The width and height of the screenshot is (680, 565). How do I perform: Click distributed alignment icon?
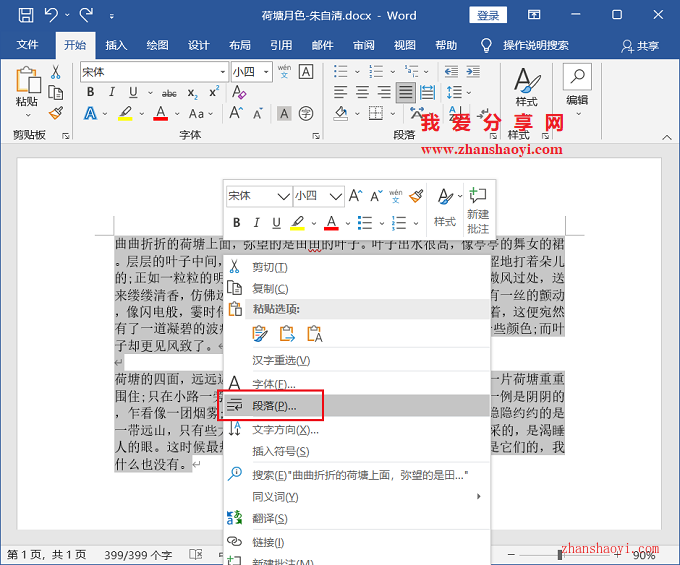tap(428, 92)
